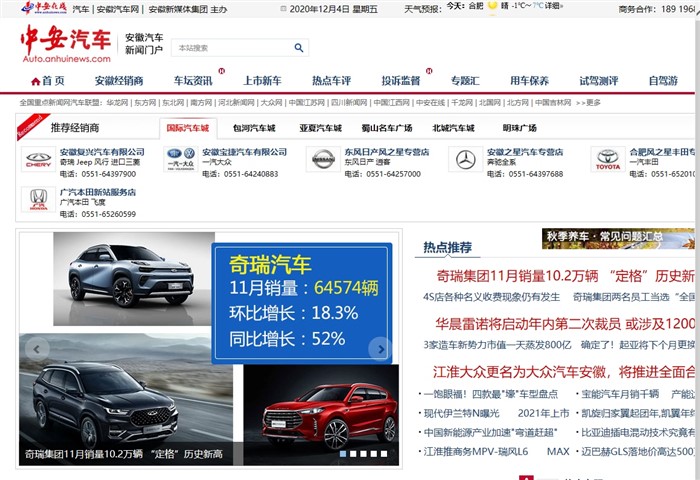The image size is (700, 480).
Task: Open 一饱眼福!四款最"壕"车型盘点 article
Action: [x=491, y=394]
